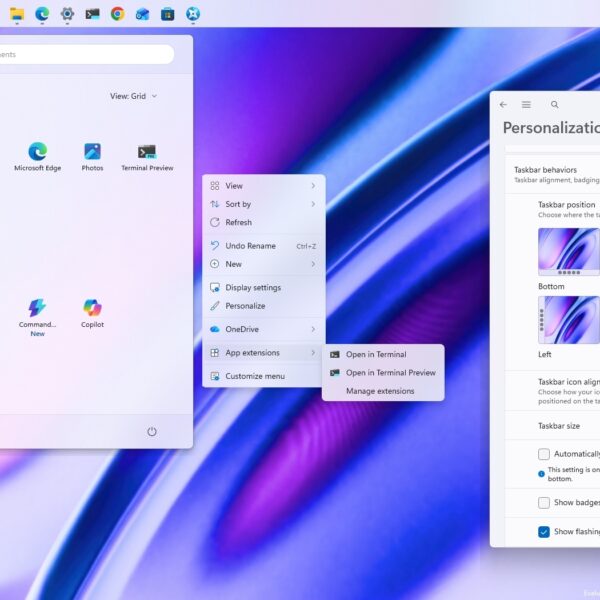Viewport: 600px width, 600px height.
Task: Click the Taskbar size setting
Action: tap(553, 426)
